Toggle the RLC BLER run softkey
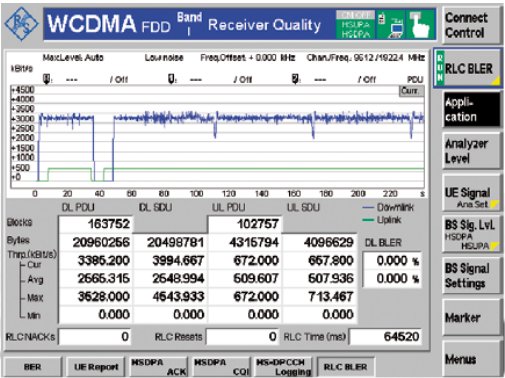 467,69
